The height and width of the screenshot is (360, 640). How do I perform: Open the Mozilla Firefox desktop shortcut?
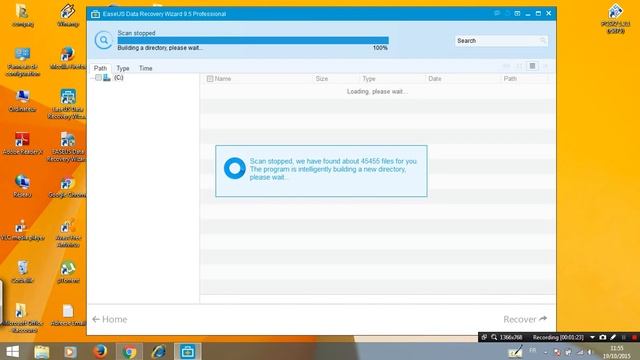coord(67,58)
